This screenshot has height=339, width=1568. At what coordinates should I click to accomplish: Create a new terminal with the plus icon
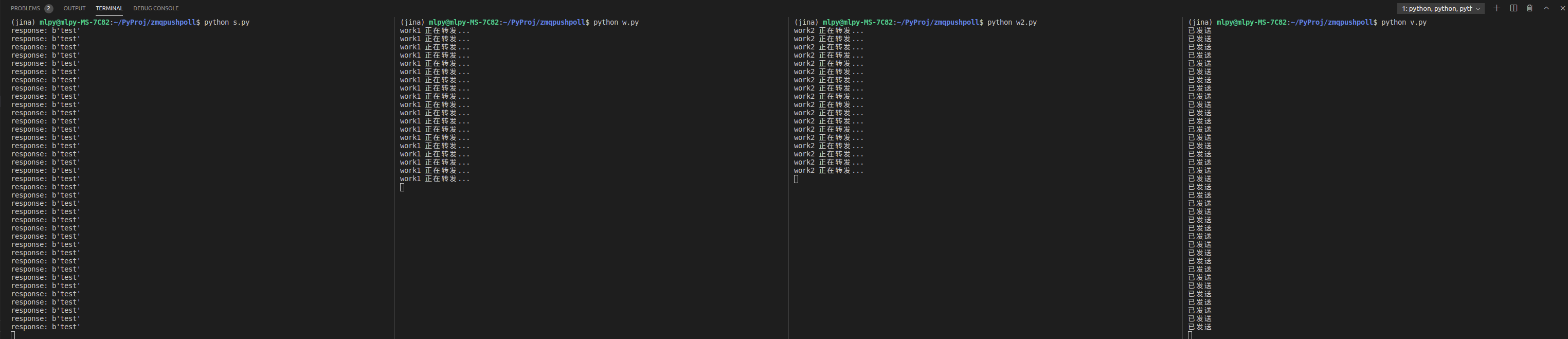[1497, 8]
